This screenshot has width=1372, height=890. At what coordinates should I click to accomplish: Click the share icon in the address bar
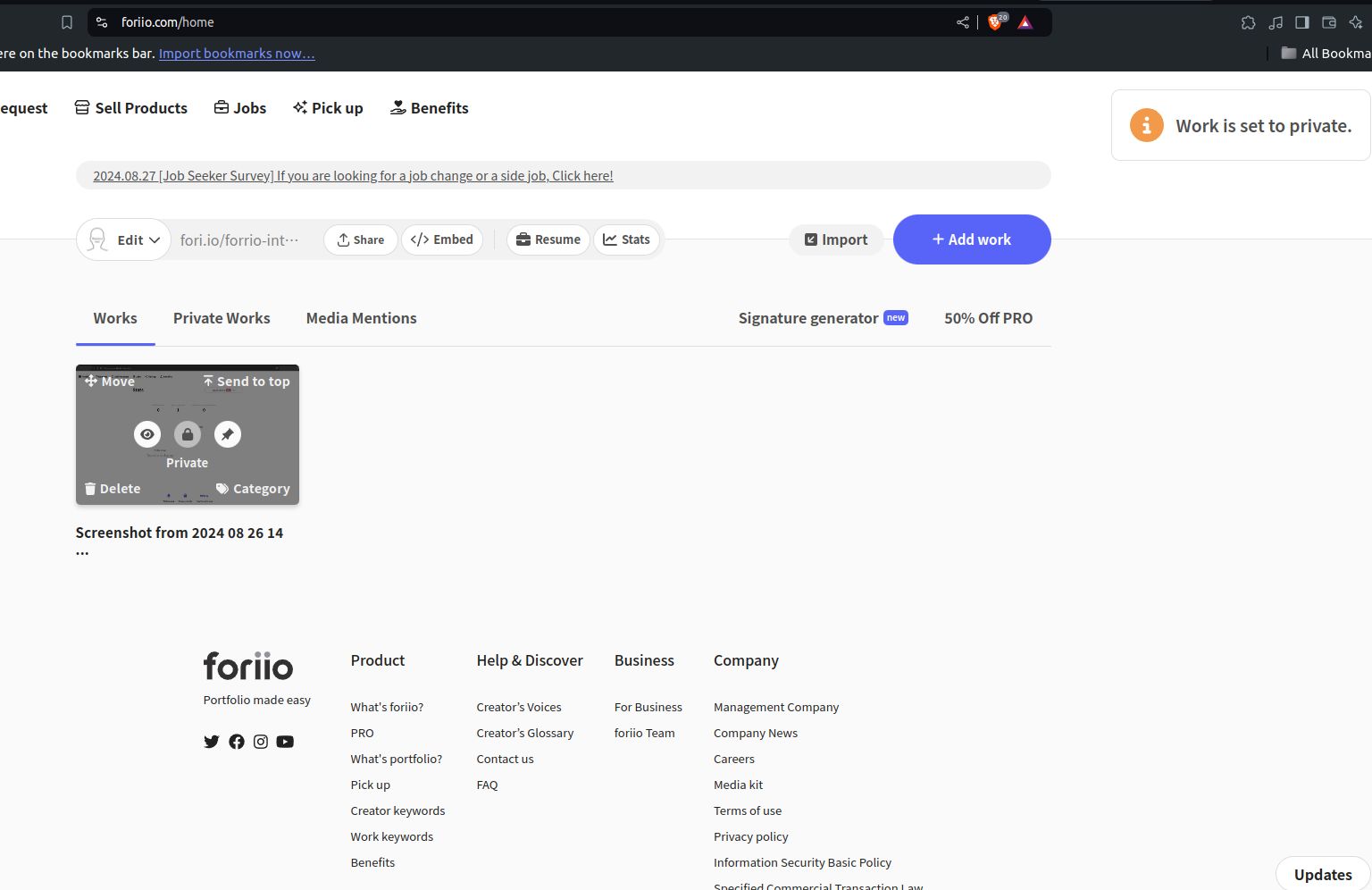pyautogui.click(x=963, y=22)
